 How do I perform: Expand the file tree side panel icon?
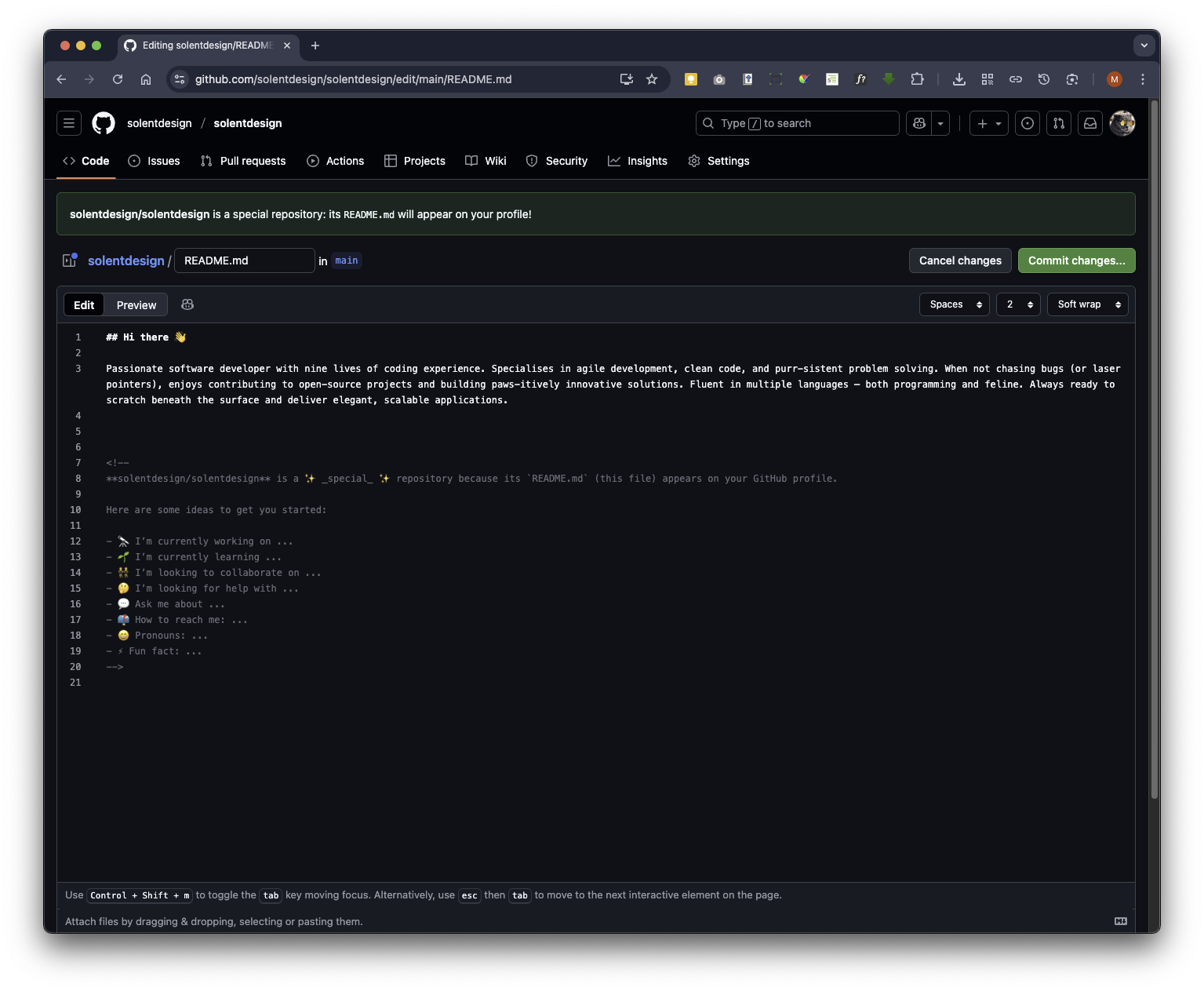pyautogui.click(x=70, y=261)
